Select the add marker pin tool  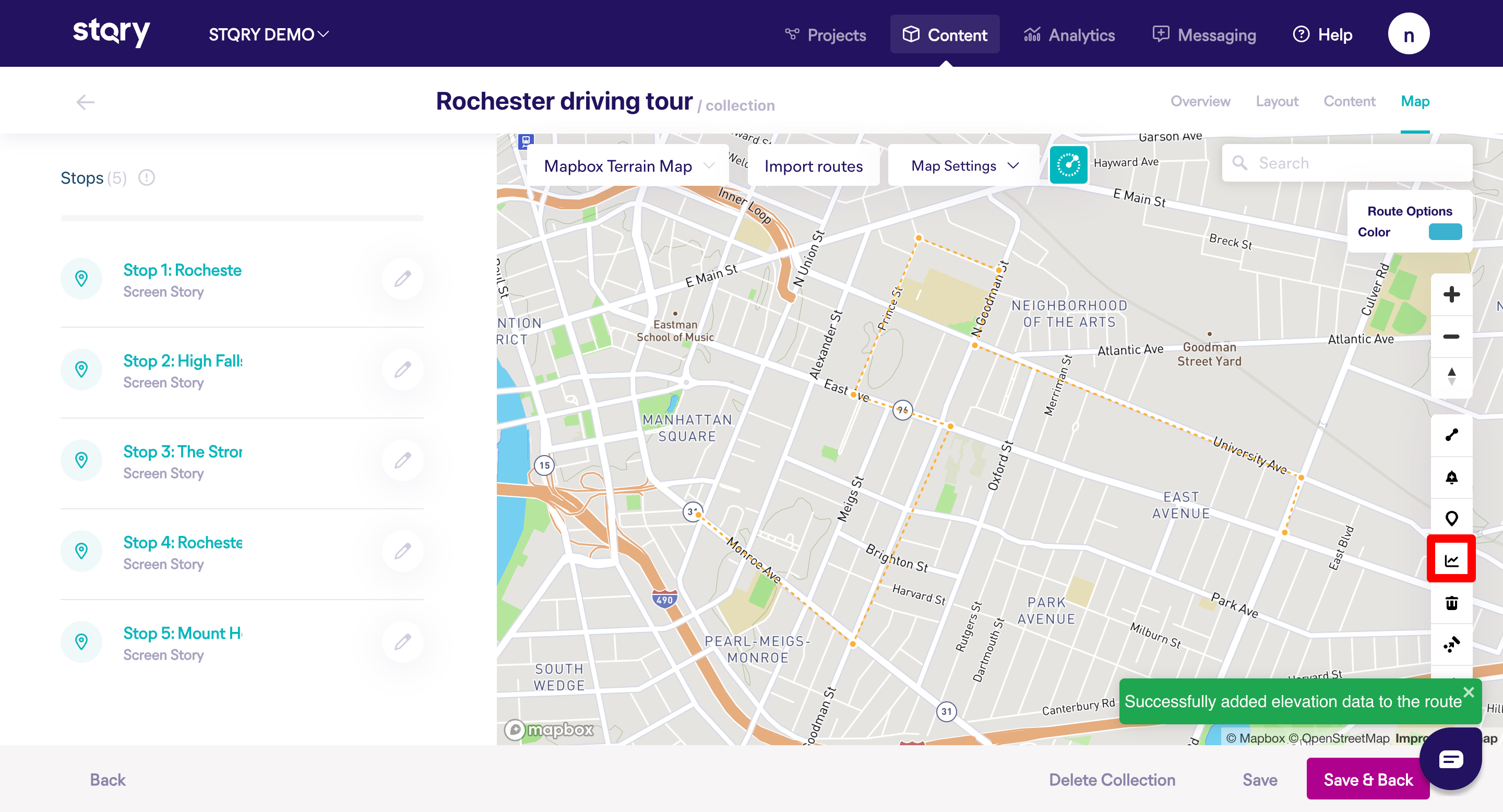point(1451,518)
